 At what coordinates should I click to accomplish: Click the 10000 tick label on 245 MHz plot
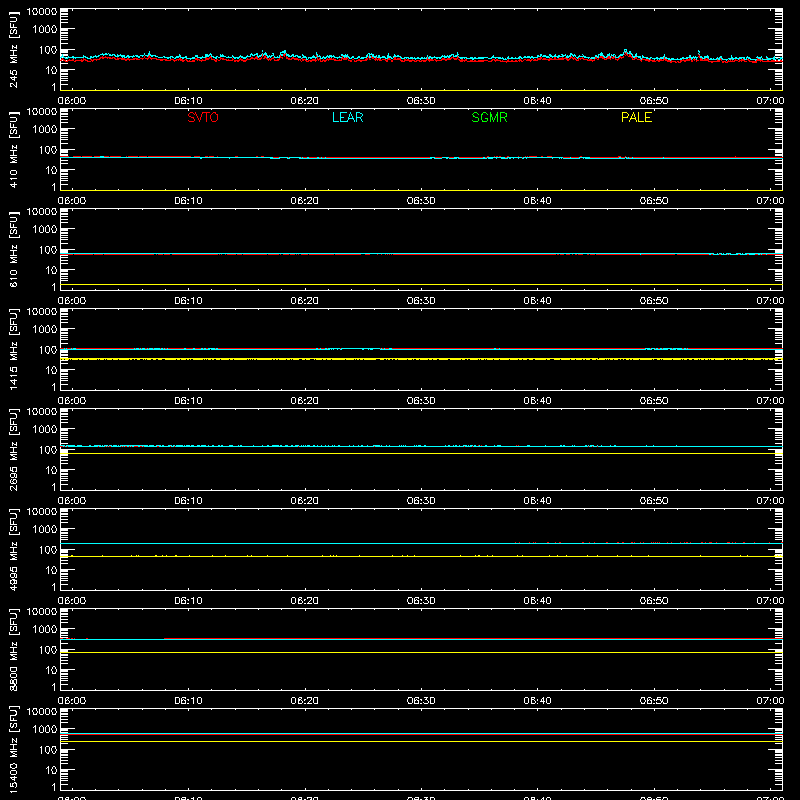pos(42,12)
